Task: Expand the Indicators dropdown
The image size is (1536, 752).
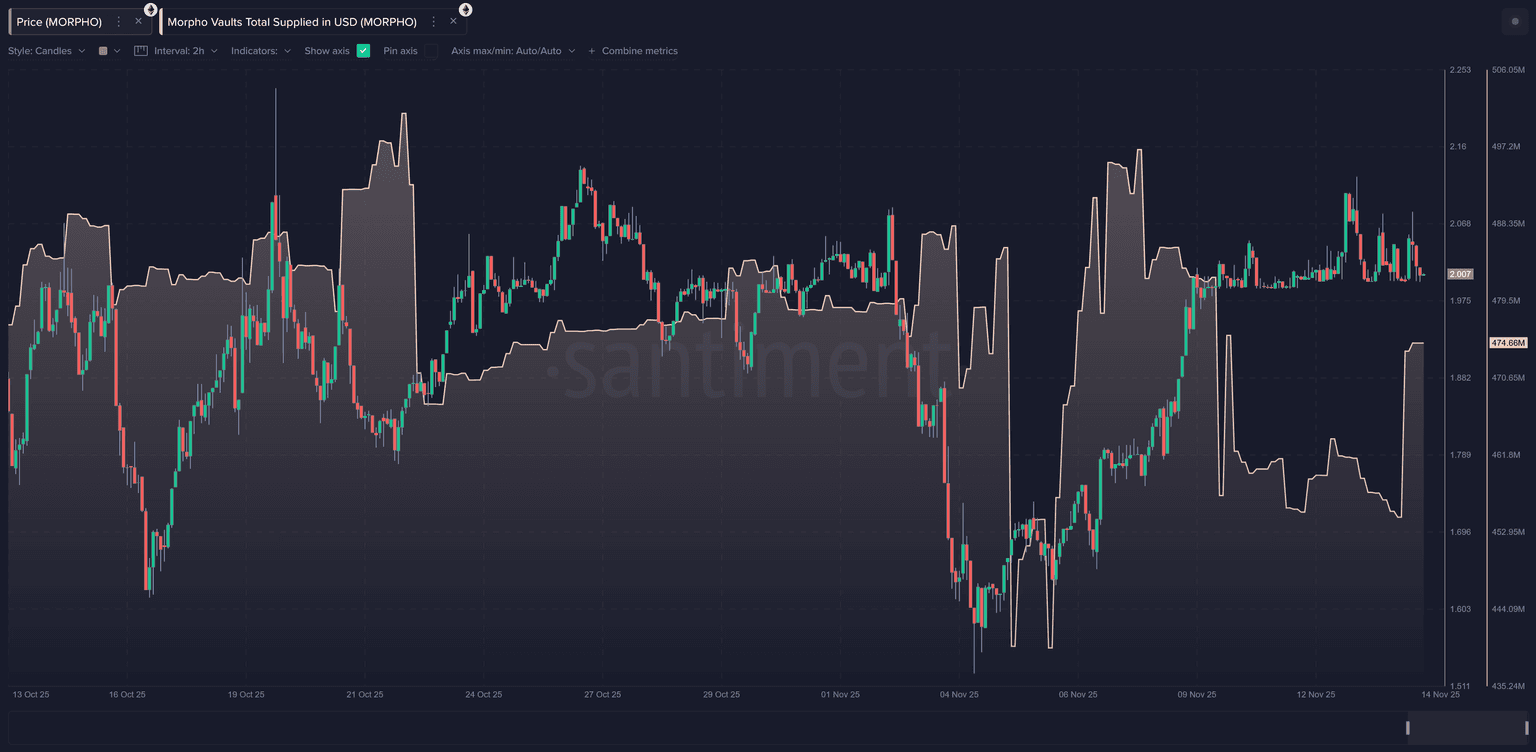Action: [260, 51]
